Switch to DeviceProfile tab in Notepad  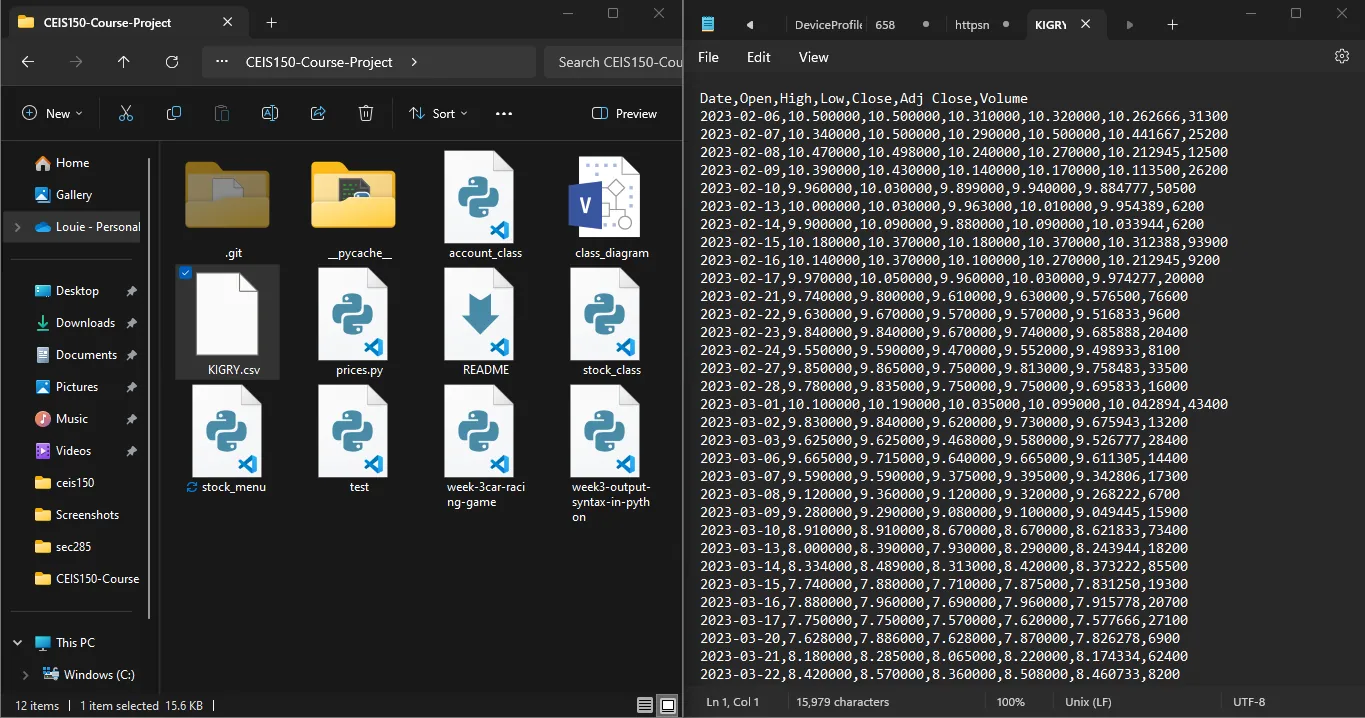(828, 24)
